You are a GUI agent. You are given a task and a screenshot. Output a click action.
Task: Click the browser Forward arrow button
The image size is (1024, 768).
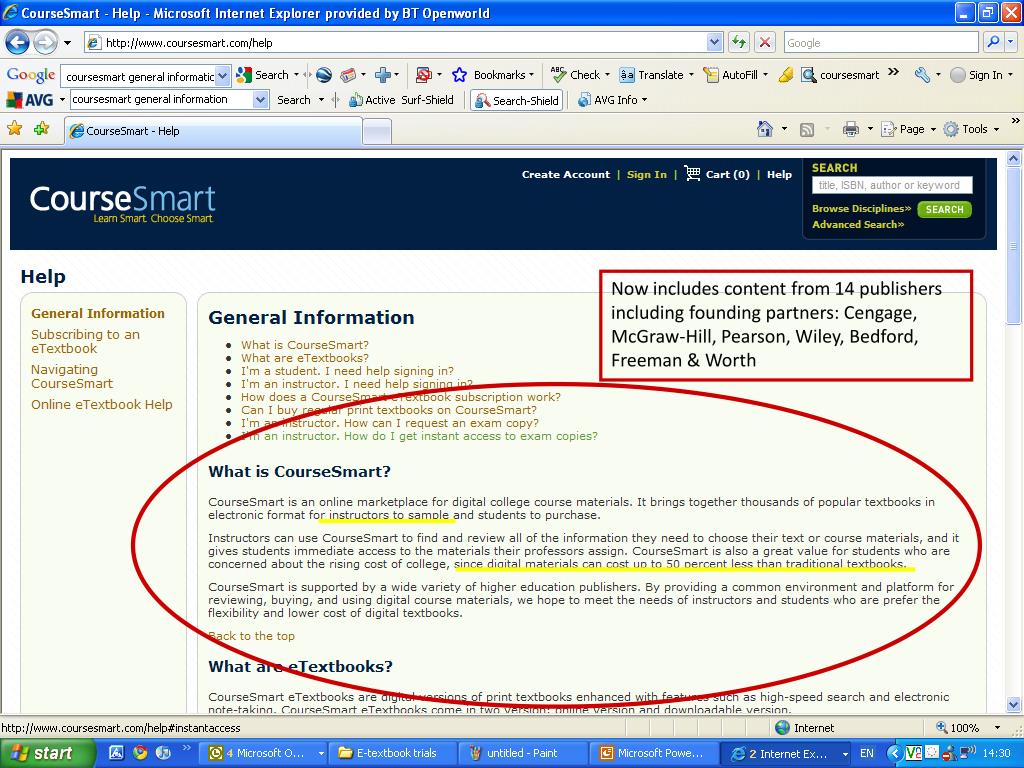[x=45, y=43]
